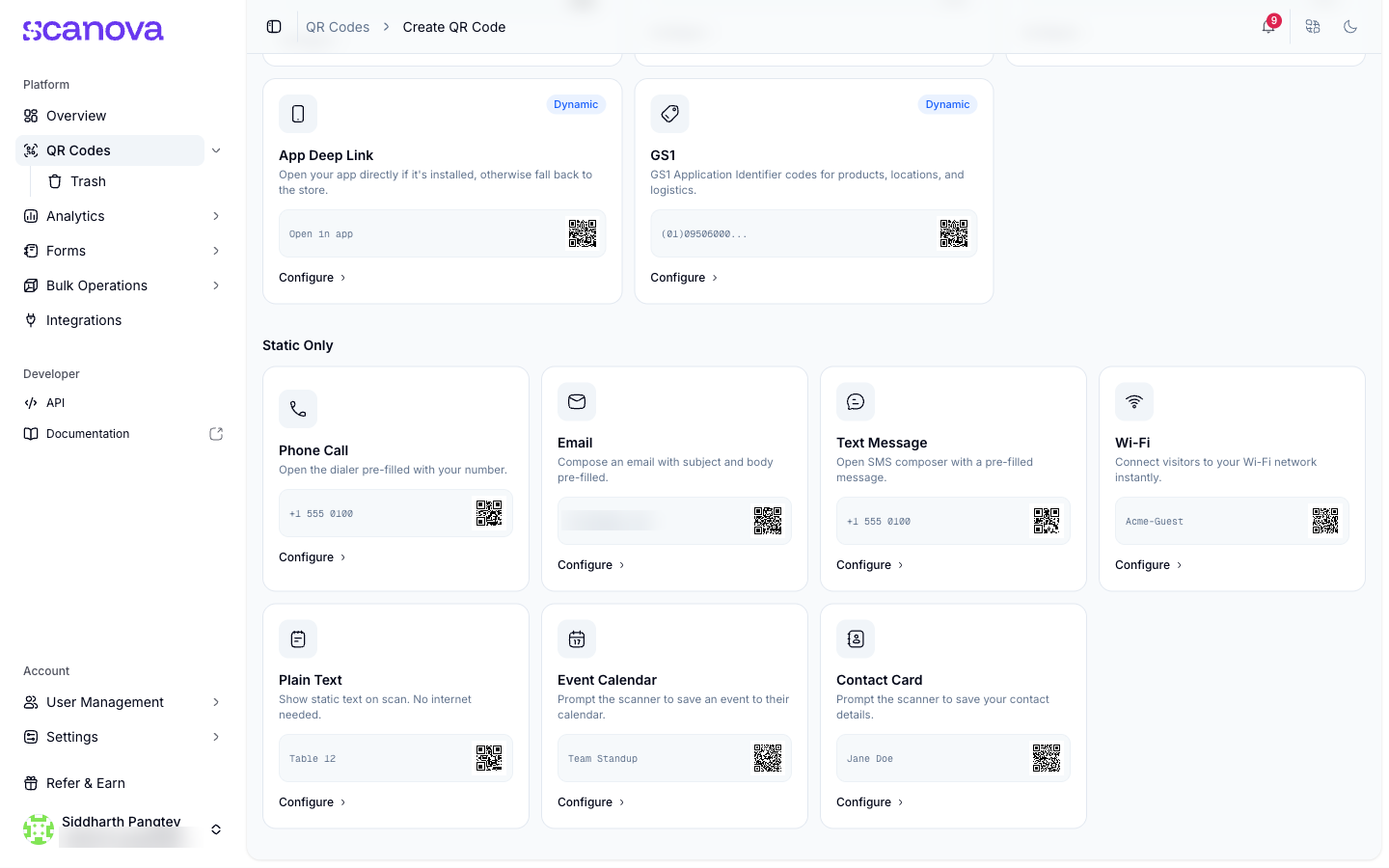Viewport: 1389px width, 868px height.
Task: Configure the Event Calendar QR code
Action: point(591,802)
